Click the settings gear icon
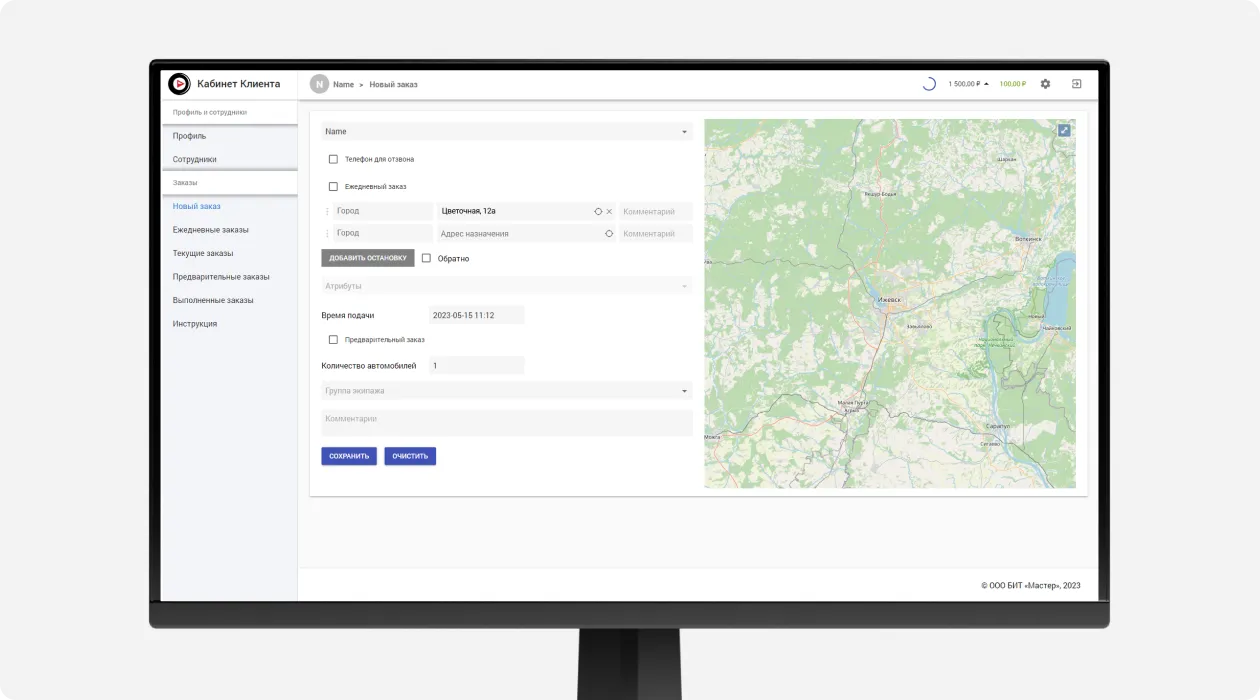Image resolution: width=1260 pixels, height=700 pixels. pyautogui.click(x=1045, y=84)
